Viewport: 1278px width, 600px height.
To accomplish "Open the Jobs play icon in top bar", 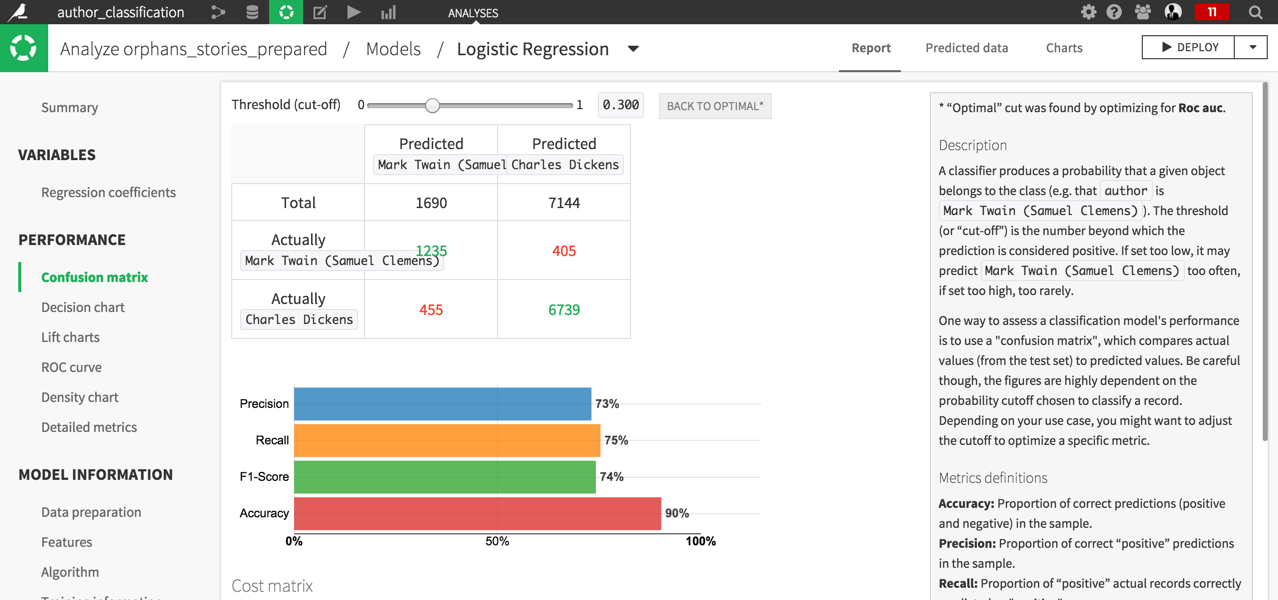I will [354, 12].
